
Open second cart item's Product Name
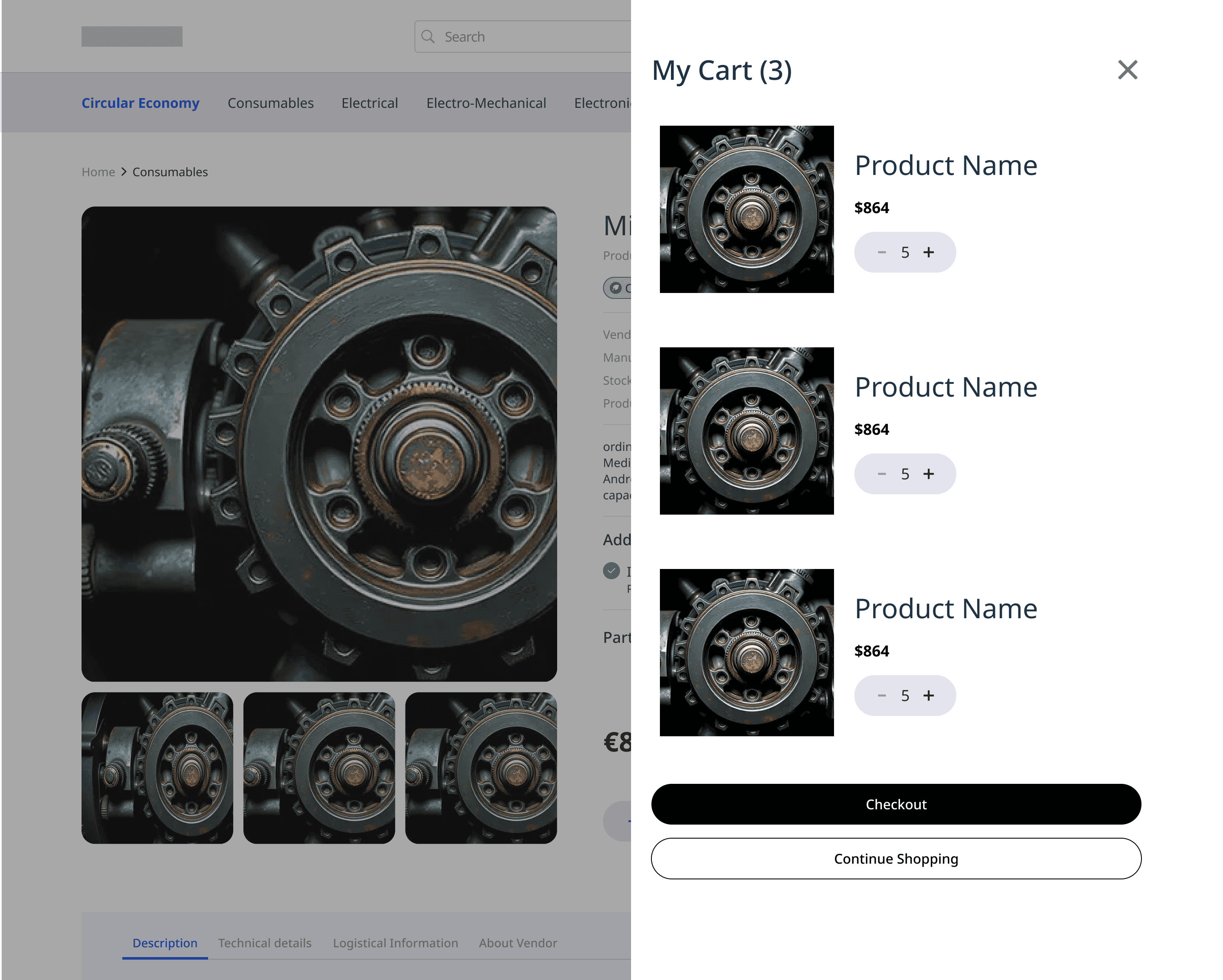[x=946, y=387]
